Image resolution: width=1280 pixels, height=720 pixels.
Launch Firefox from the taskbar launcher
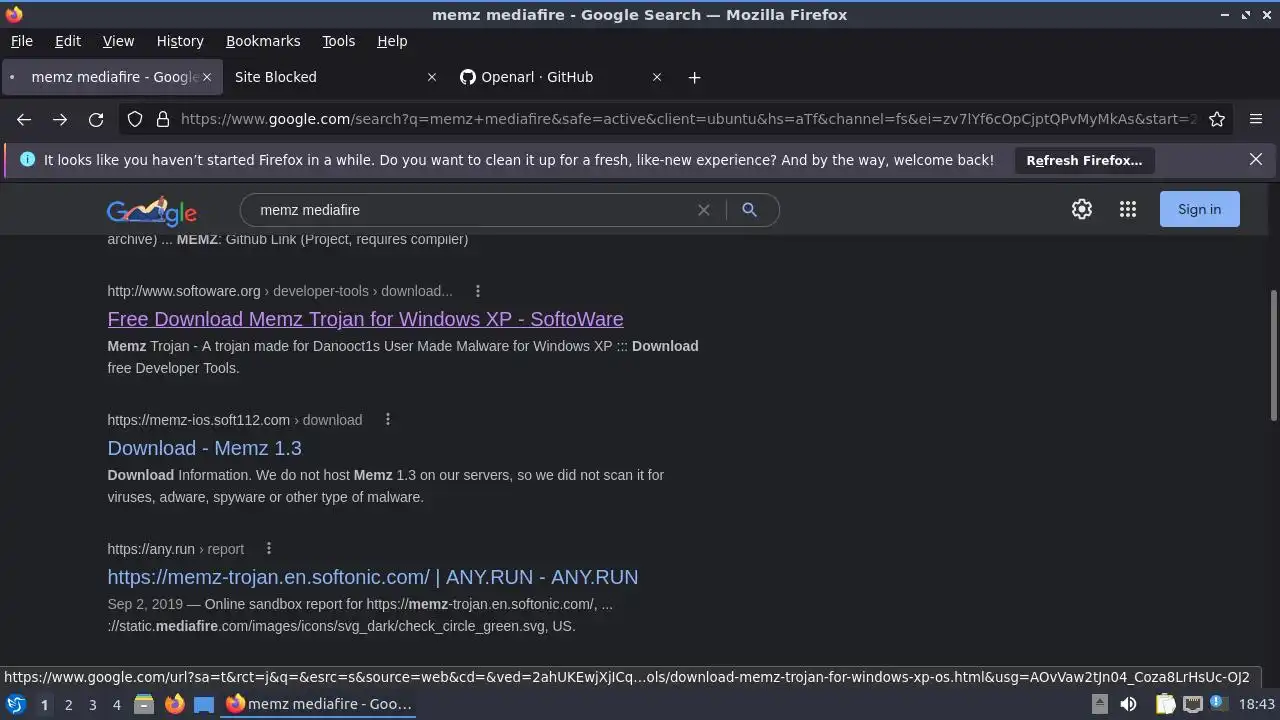coord(174,704)
